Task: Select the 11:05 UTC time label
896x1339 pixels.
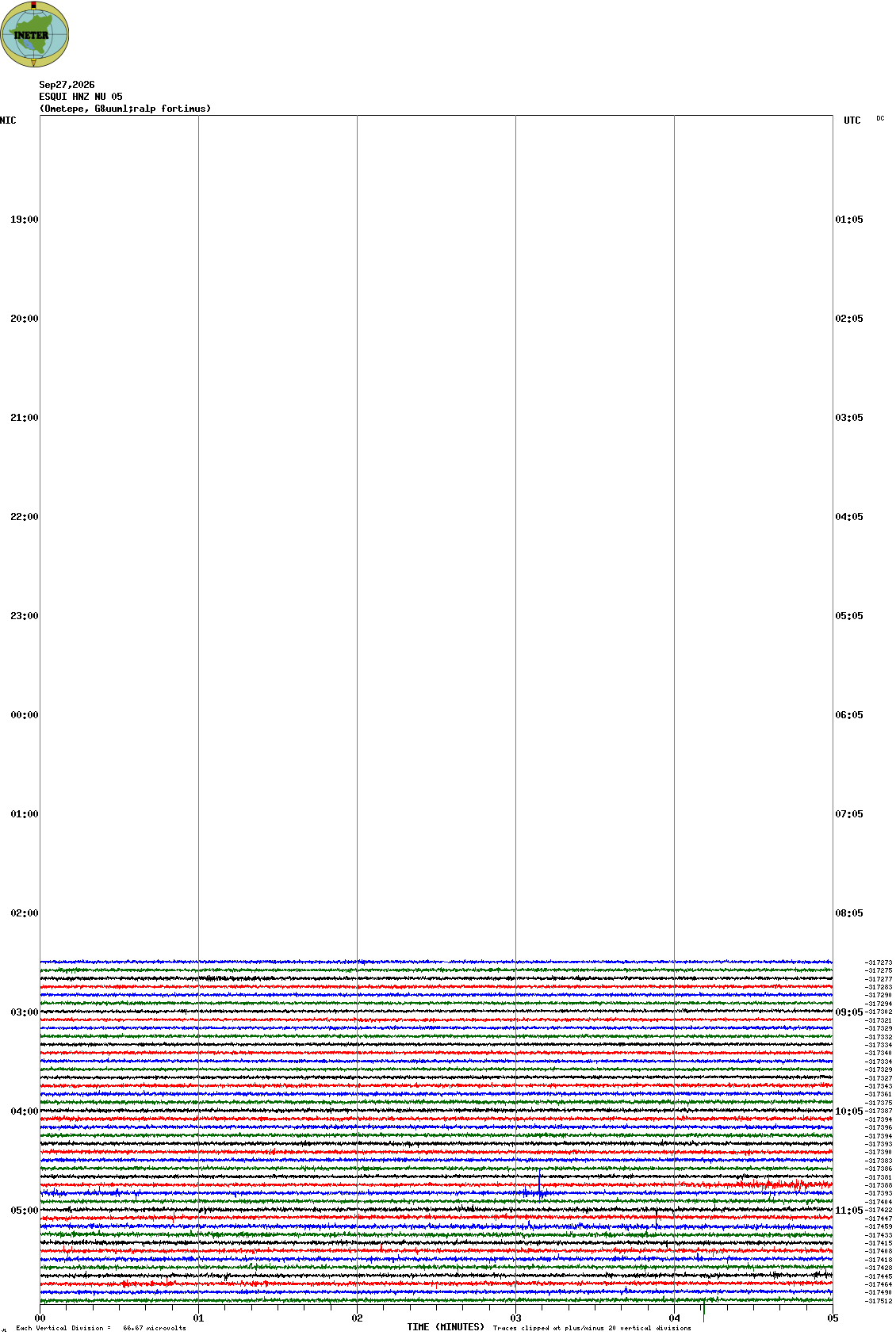Action: pos(849,1211)
